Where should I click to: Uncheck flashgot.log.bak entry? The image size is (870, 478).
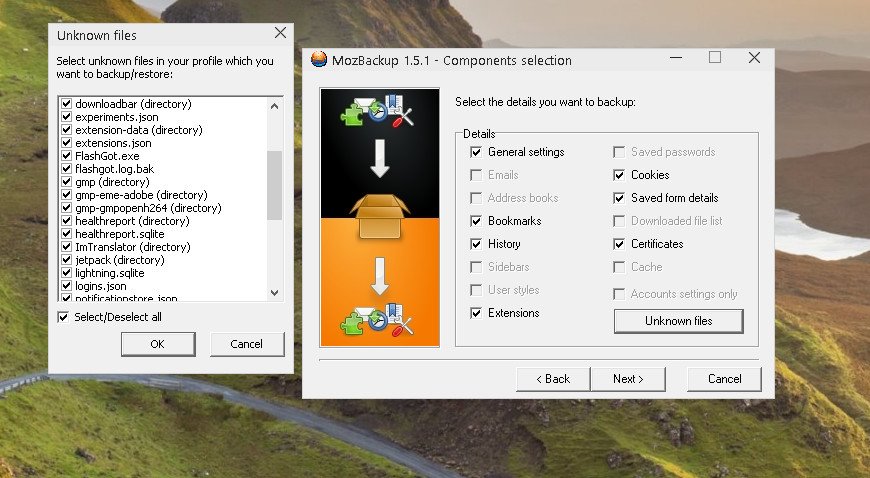coord(67,169)
